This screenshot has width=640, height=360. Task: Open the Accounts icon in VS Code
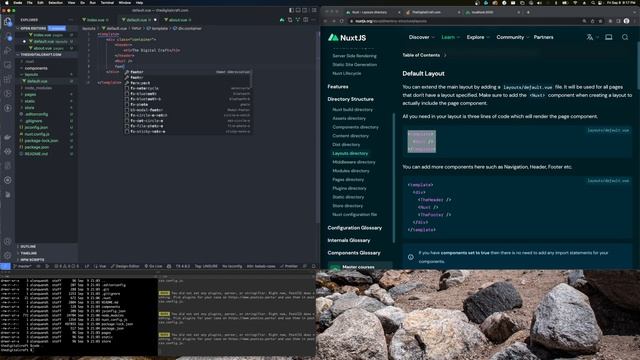pos(8,242)
